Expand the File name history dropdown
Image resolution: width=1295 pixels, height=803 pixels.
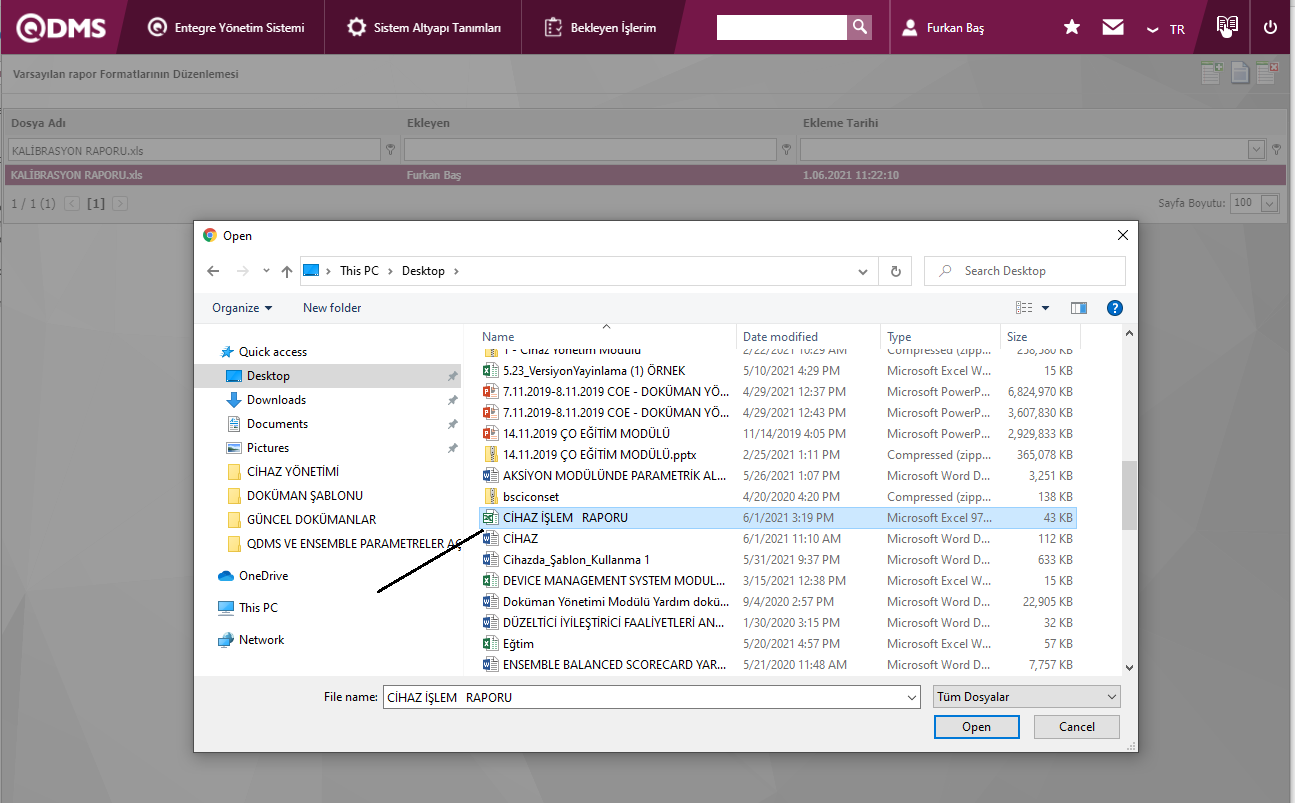pyautogui.click(x=910, y=697)
